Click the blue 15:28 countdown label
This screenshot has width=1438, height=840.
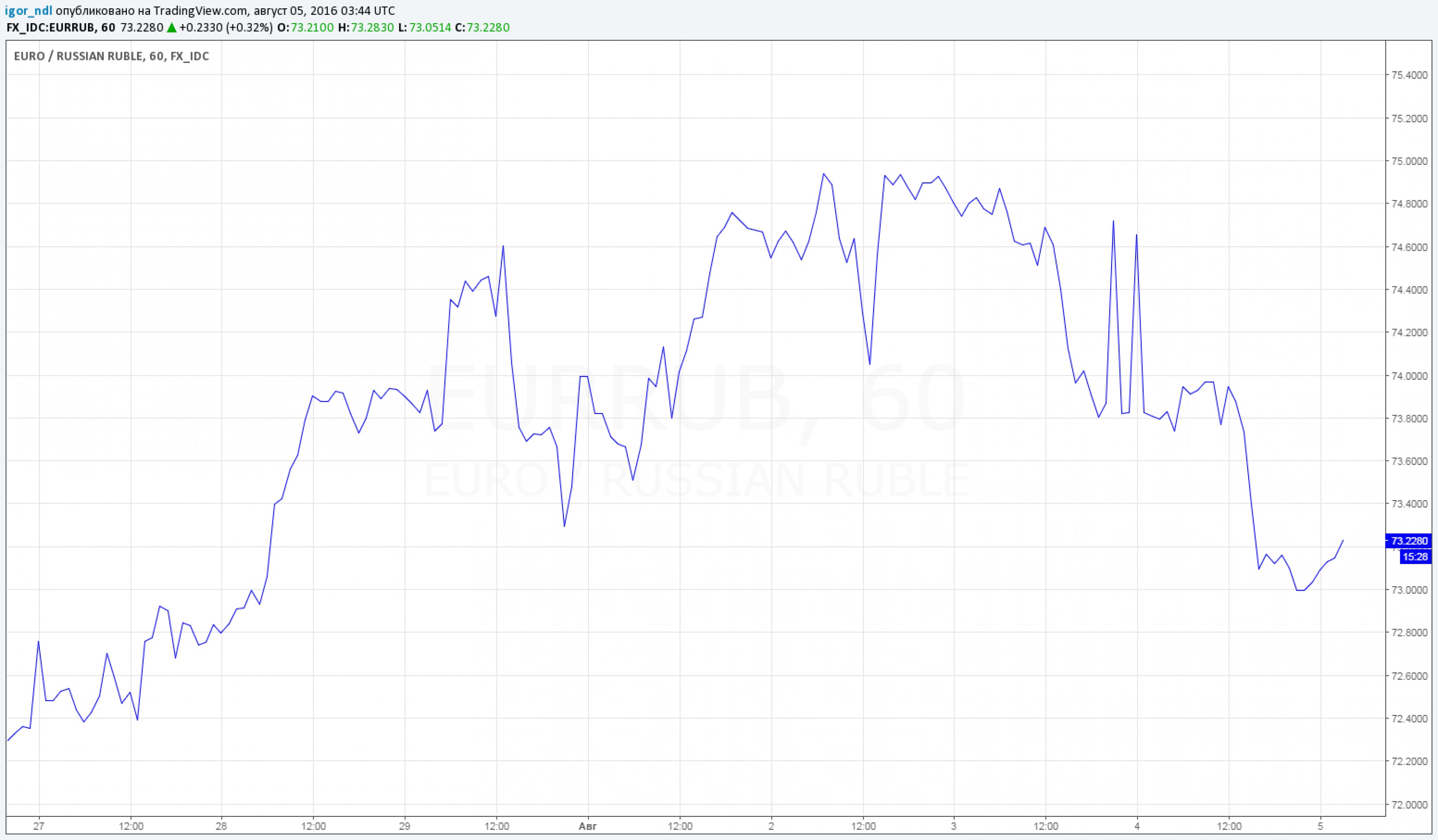(x=1415, y=557)
